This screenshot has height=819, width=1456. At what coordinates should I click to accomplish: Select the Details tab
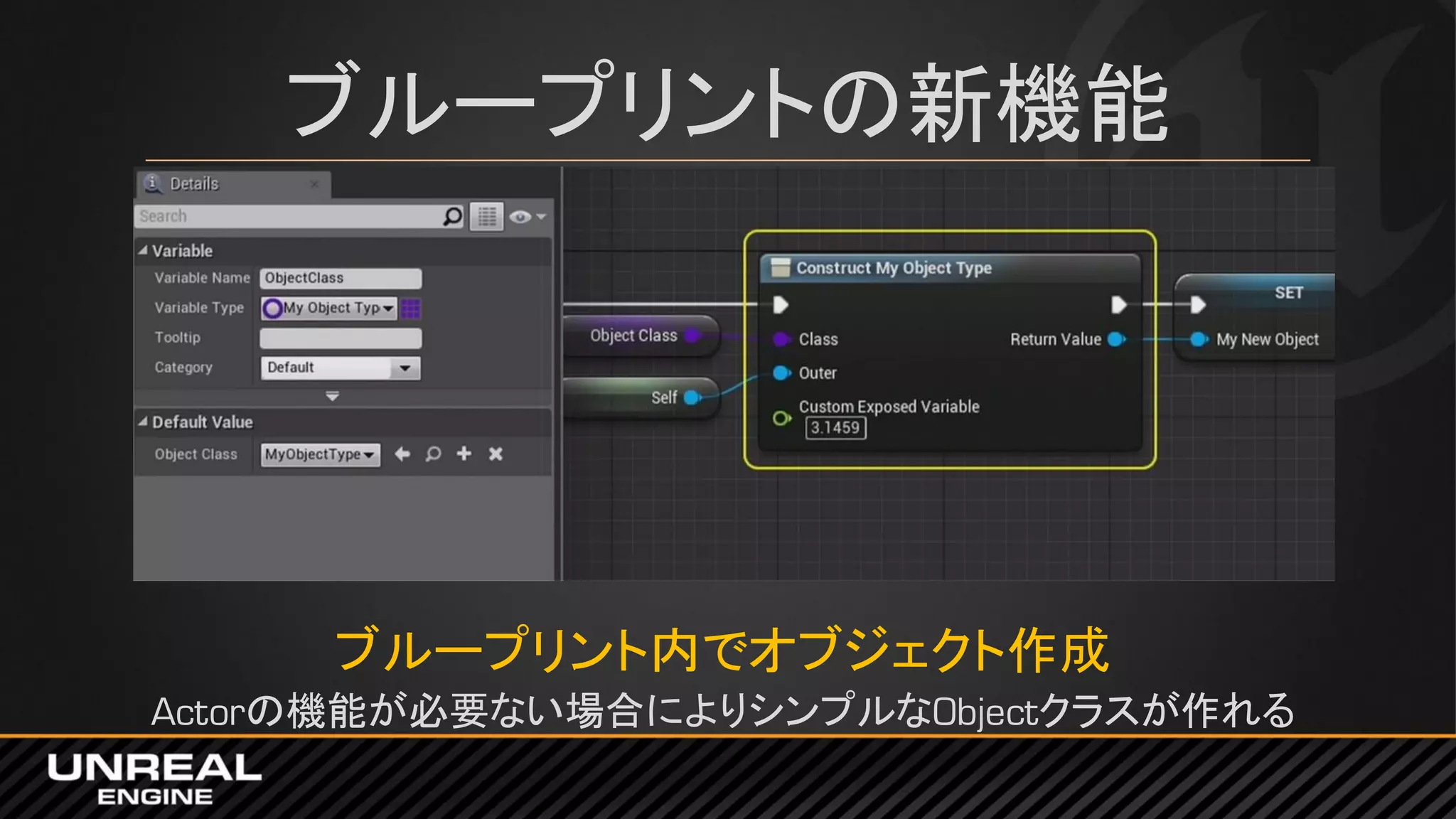click(194, 184)
